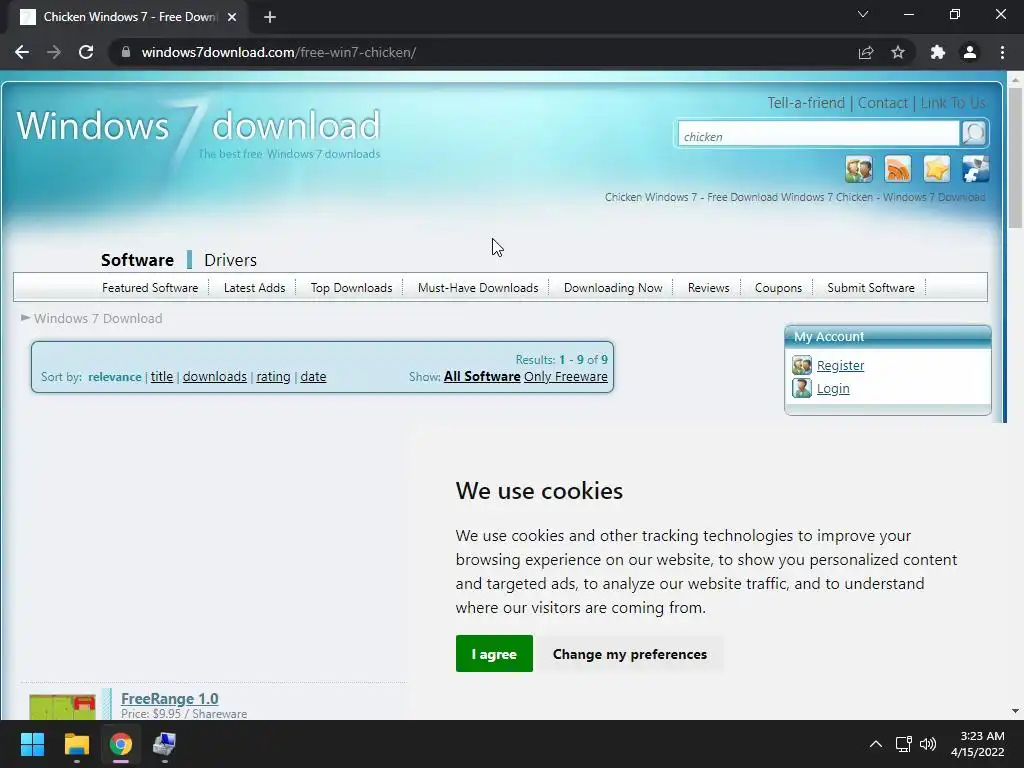
Task: Share this page via share icon
Action: tap(866, 52)
